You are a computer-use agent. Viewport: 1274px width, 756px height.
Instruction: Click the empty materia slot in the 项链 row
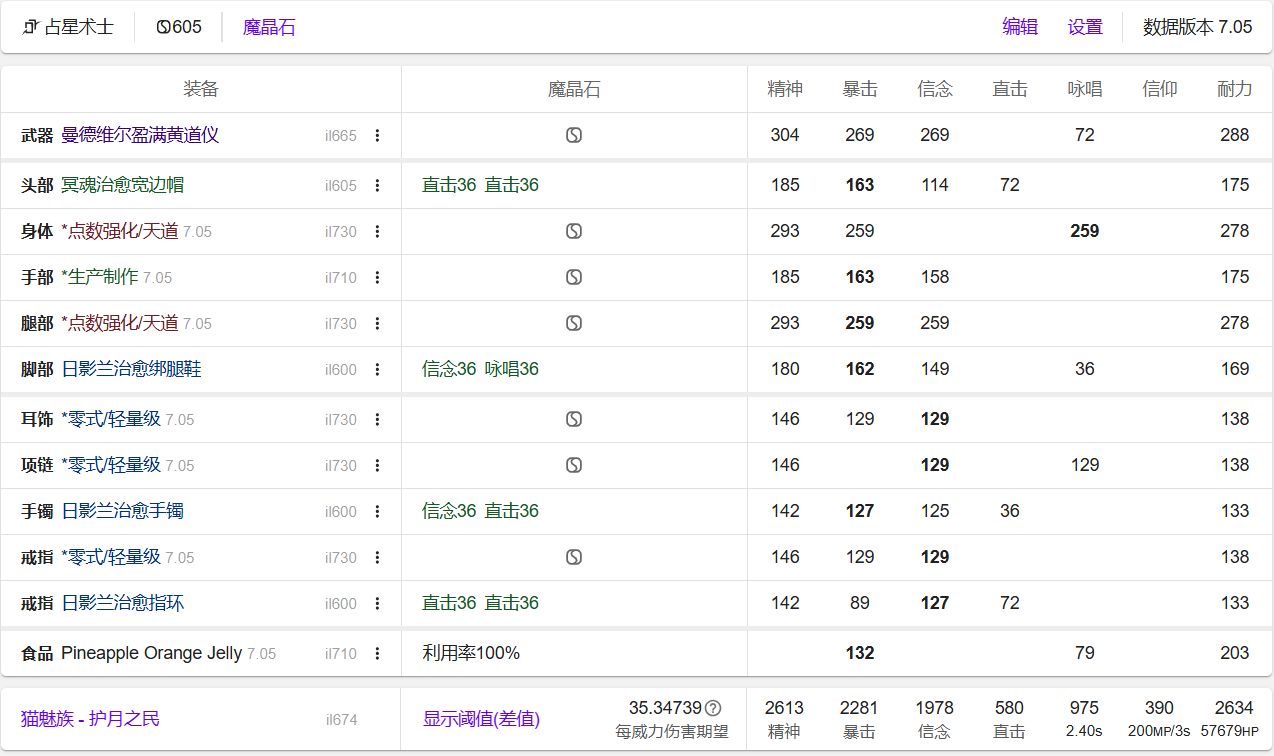click(x=573, y=465)
